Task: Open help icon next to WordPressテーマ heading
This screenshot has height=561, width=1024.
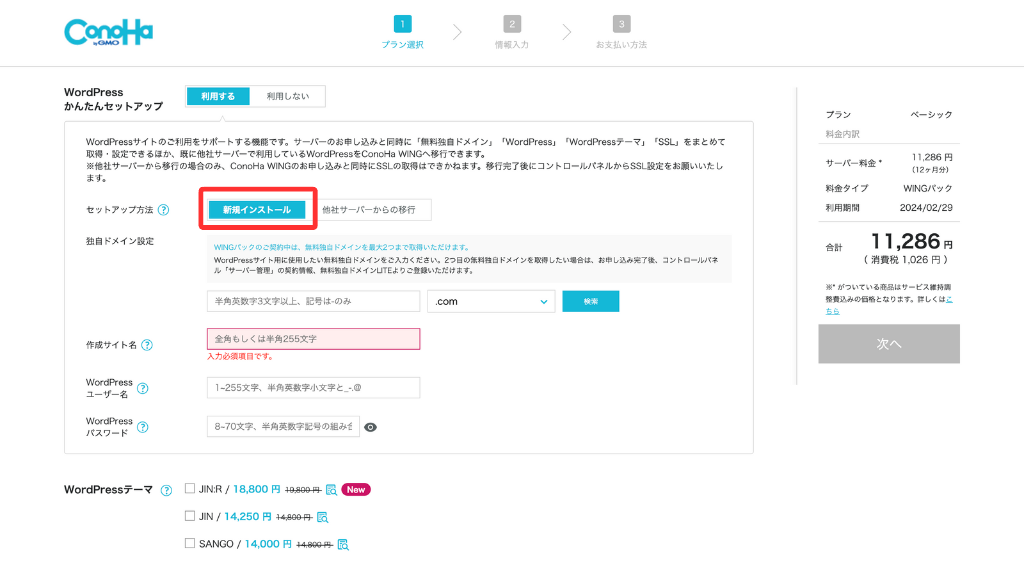Action: pyautogui.click(x=167, y=490)
